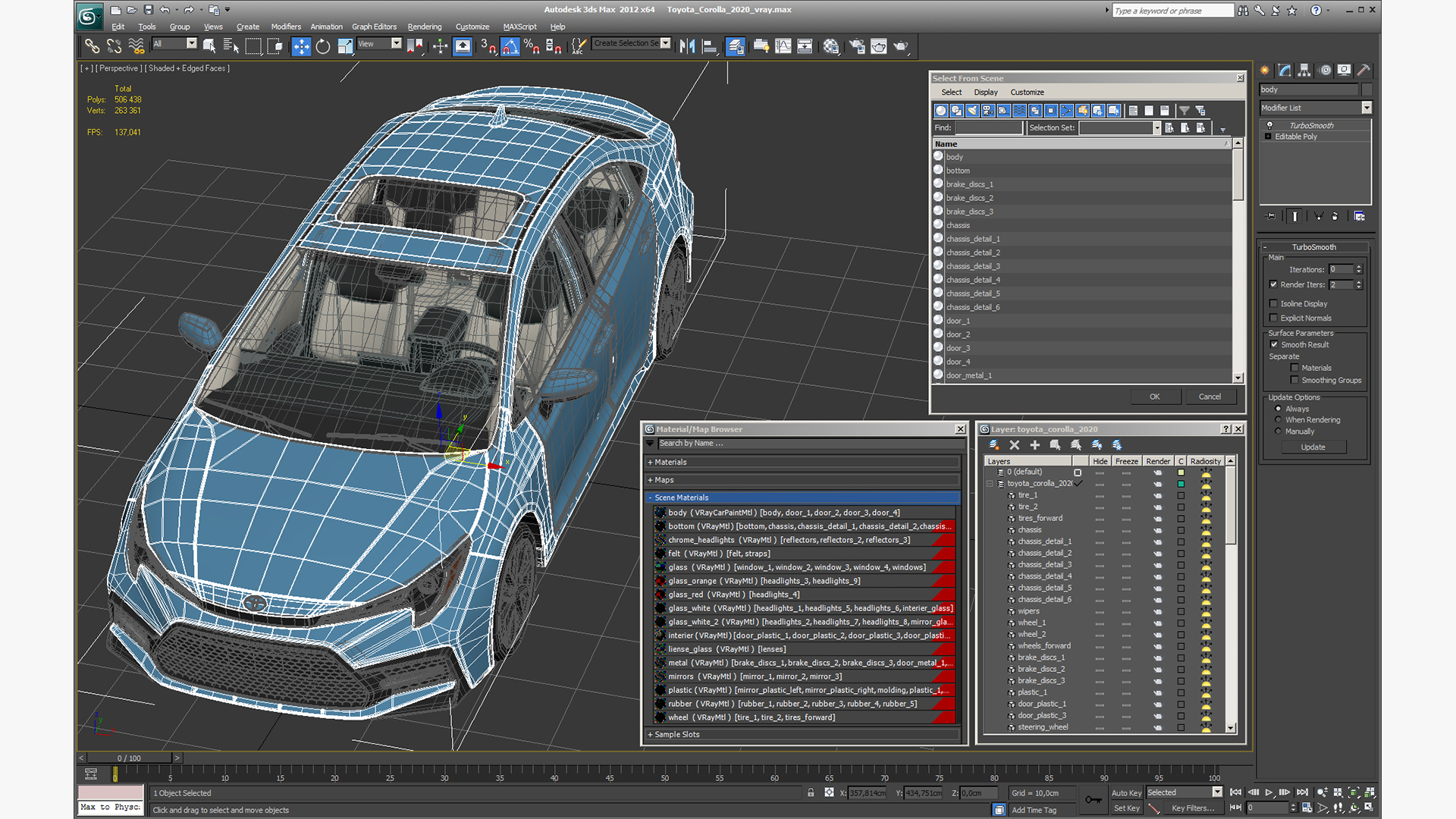Click Add Selected Objects plus icon in Layer dialog

1035,445
